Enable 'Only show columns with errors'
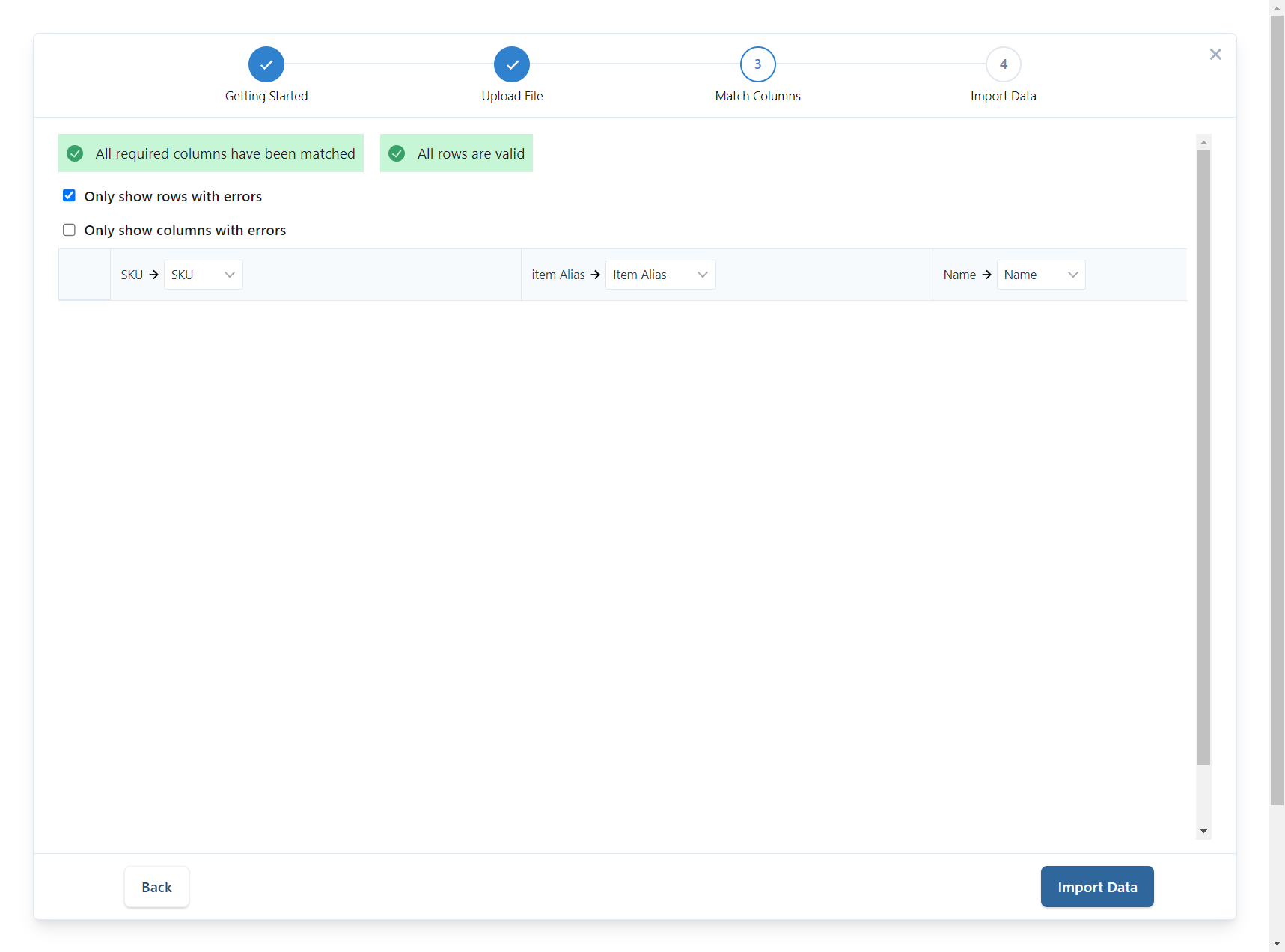The width and height of the screenshot is (1285, 952). pyautogui.click(x=69, y=230)
